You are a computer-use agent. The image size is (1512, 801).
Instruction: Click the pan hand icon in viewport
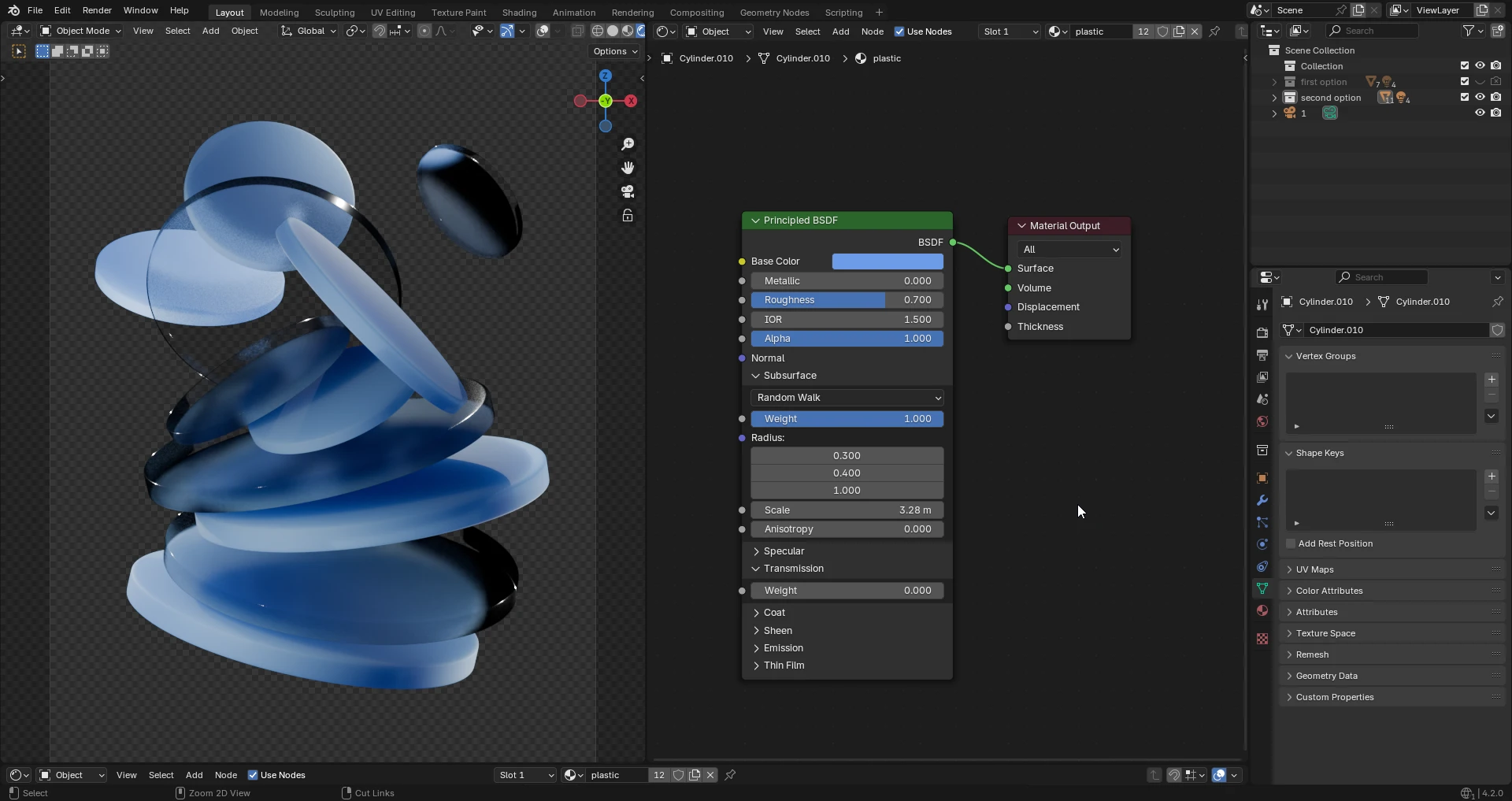coord(628,168)
